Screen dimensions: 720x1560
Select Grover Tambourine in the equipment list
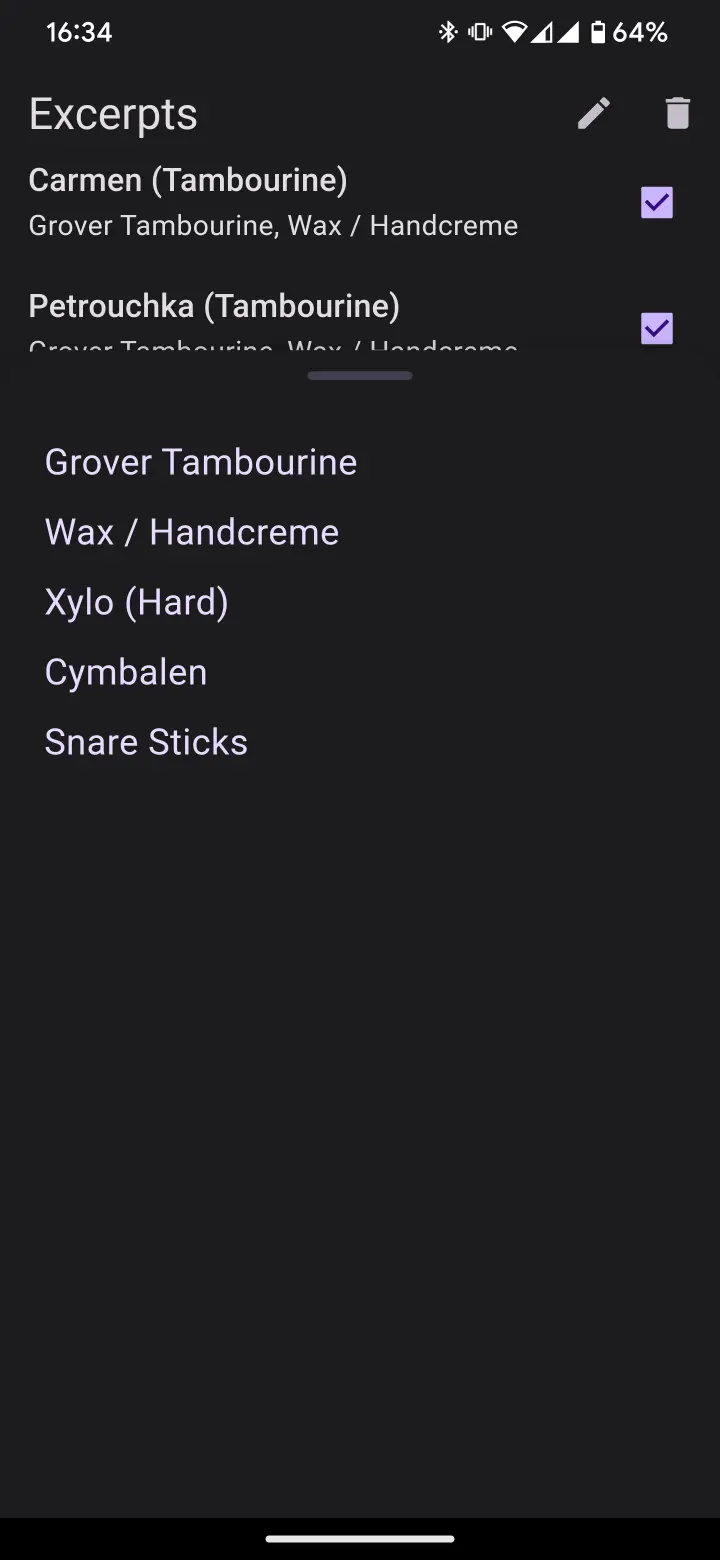(x=201, y=462)
